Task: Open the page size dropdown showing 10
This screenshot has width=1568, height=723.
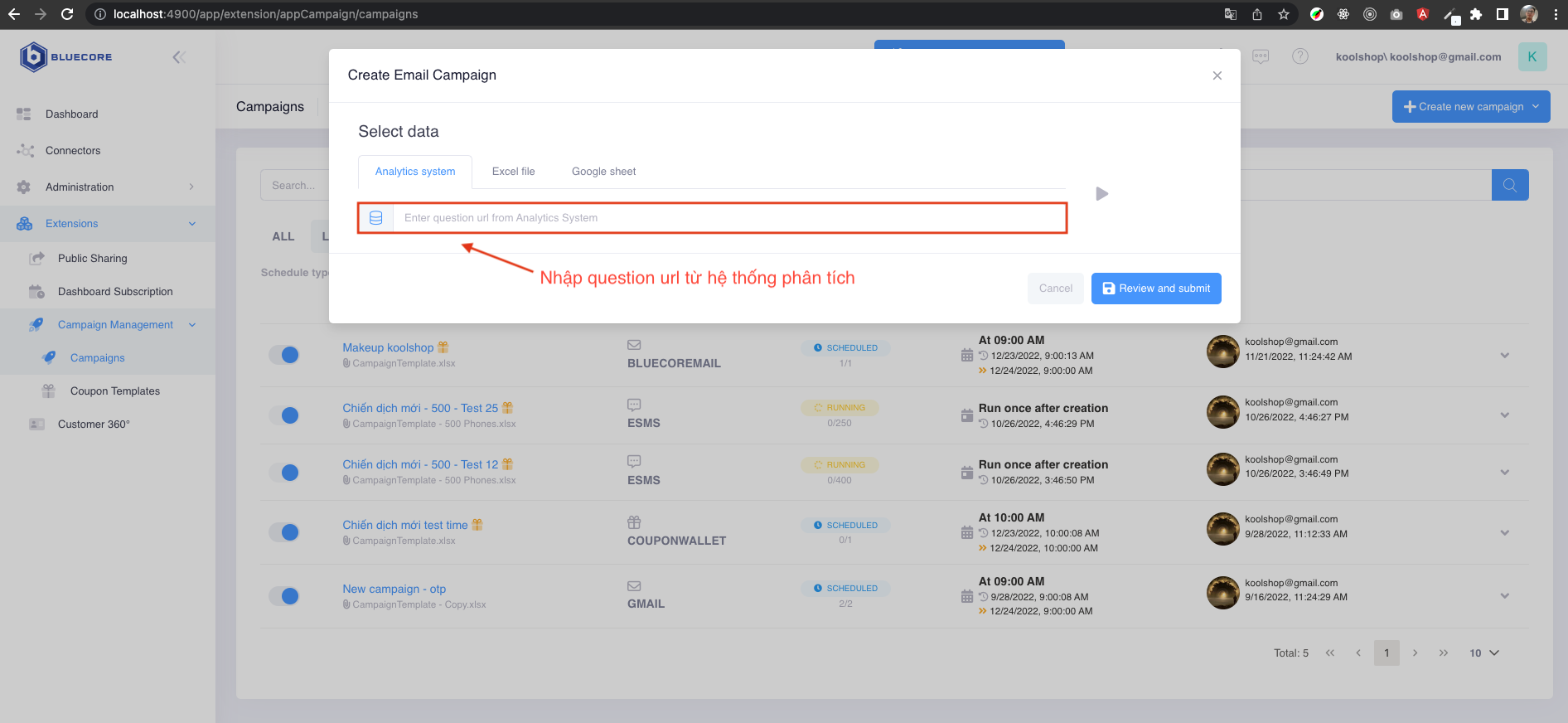Action: [1483, 653]
